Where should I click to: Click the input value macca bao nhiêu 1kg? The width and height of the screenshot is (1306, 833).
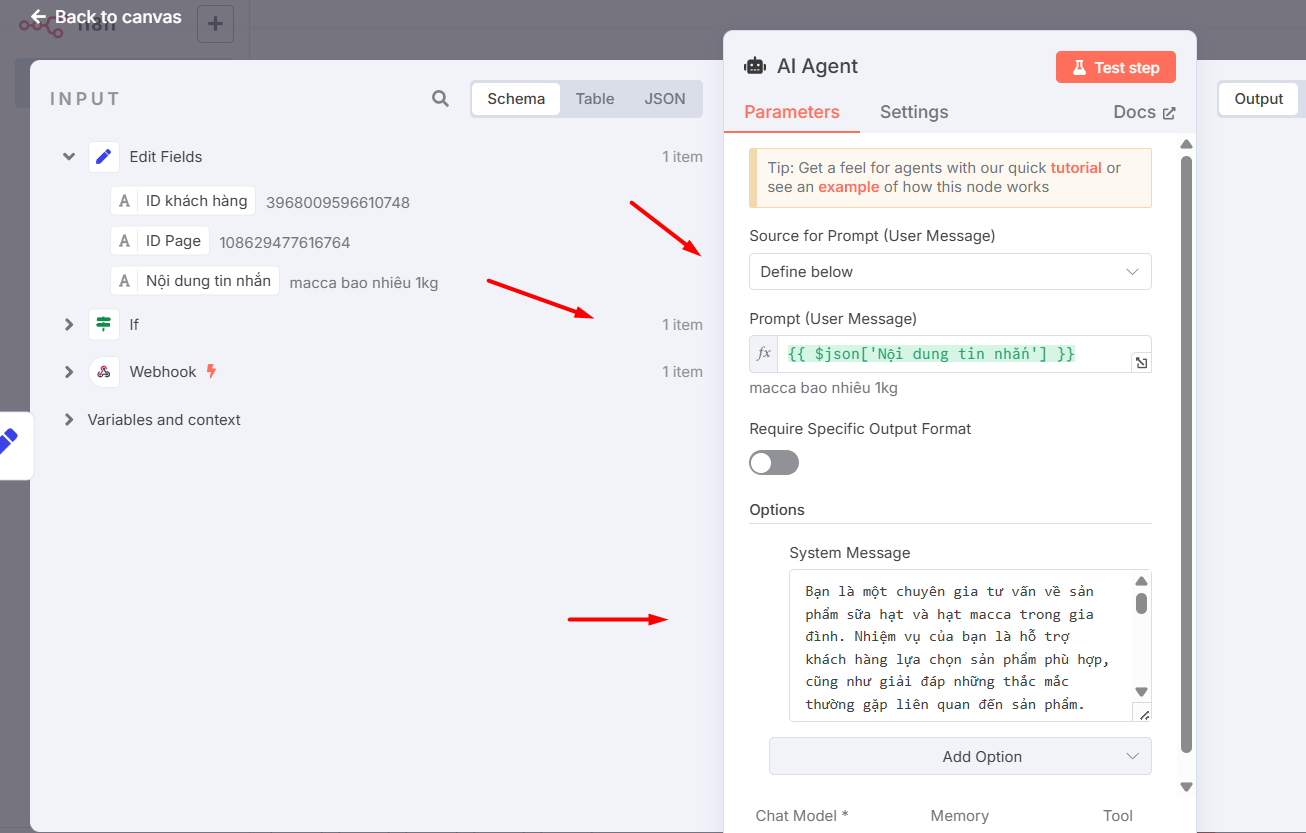click(x=364, y=283)
